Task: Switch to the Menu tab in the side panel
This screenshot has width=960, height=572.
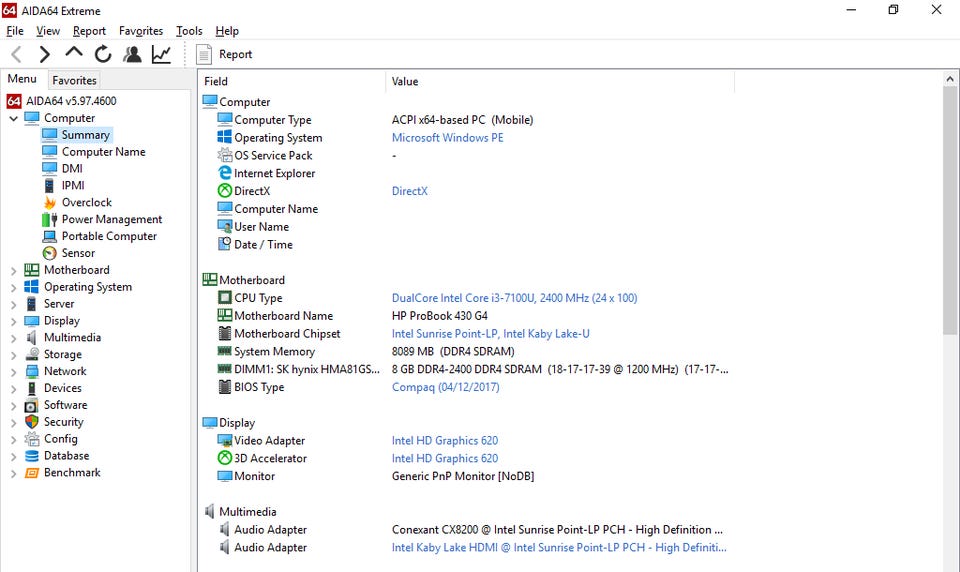Action: [x=22, y=79]
